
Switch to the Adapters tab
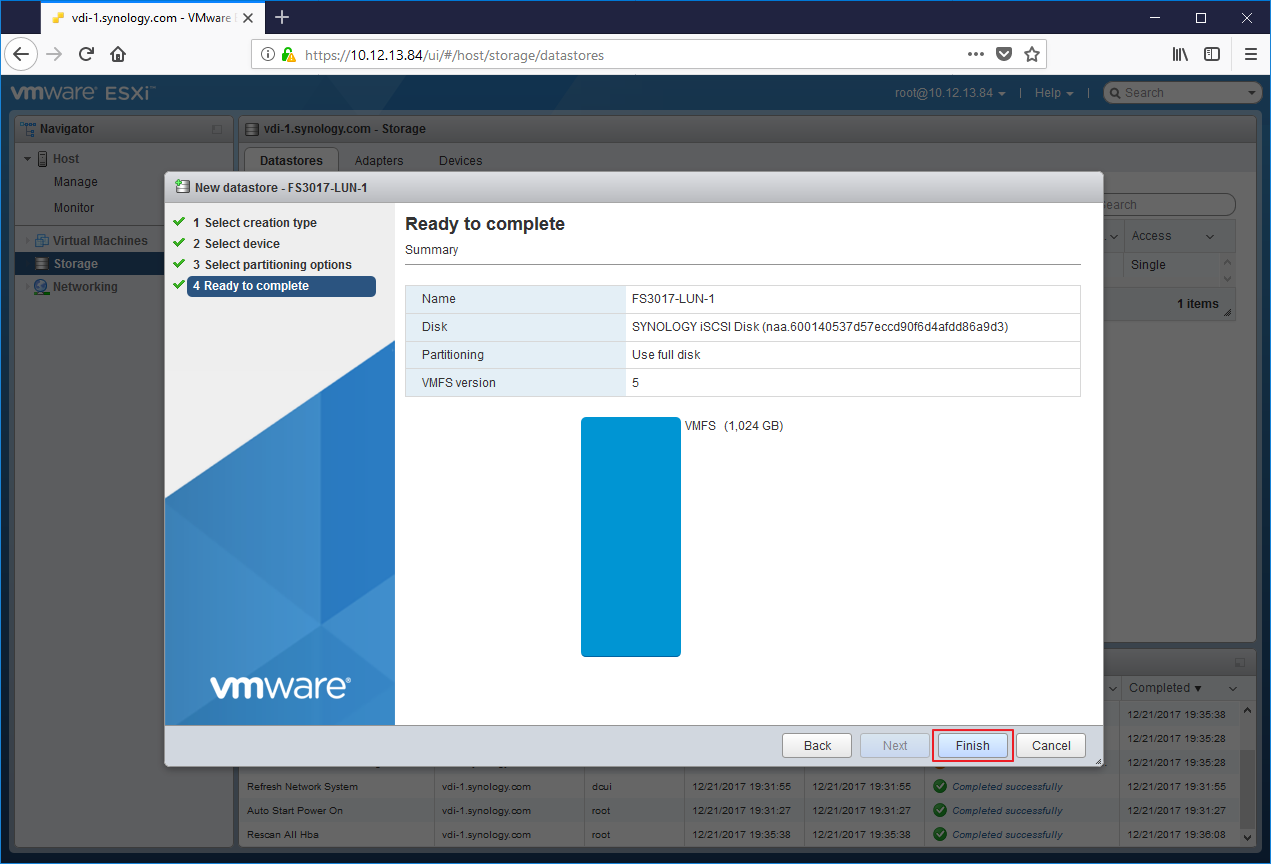tap(379, 160)
